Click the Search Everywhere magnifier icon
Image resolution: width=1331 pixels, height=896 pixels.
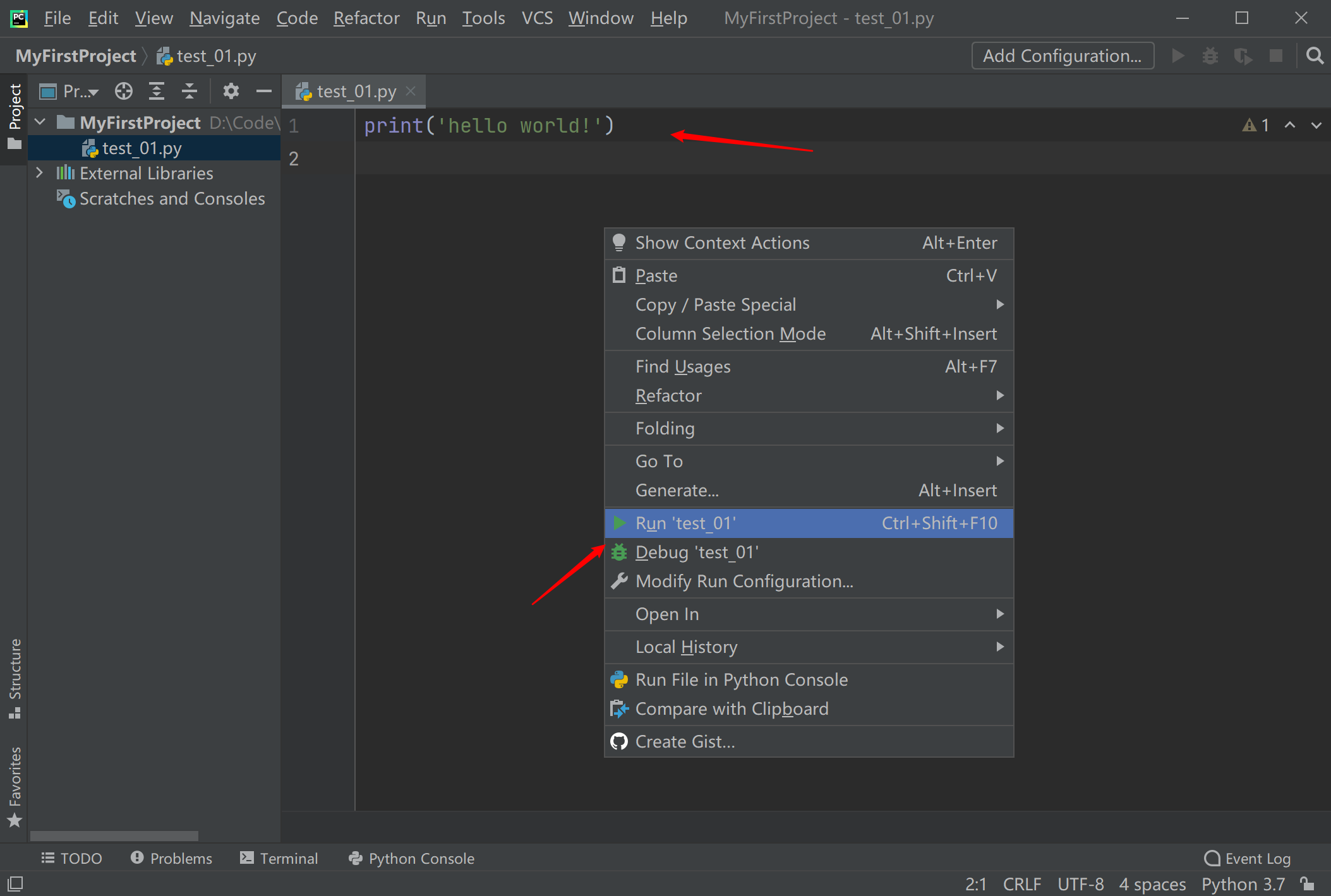click(x=1315, y=56)
